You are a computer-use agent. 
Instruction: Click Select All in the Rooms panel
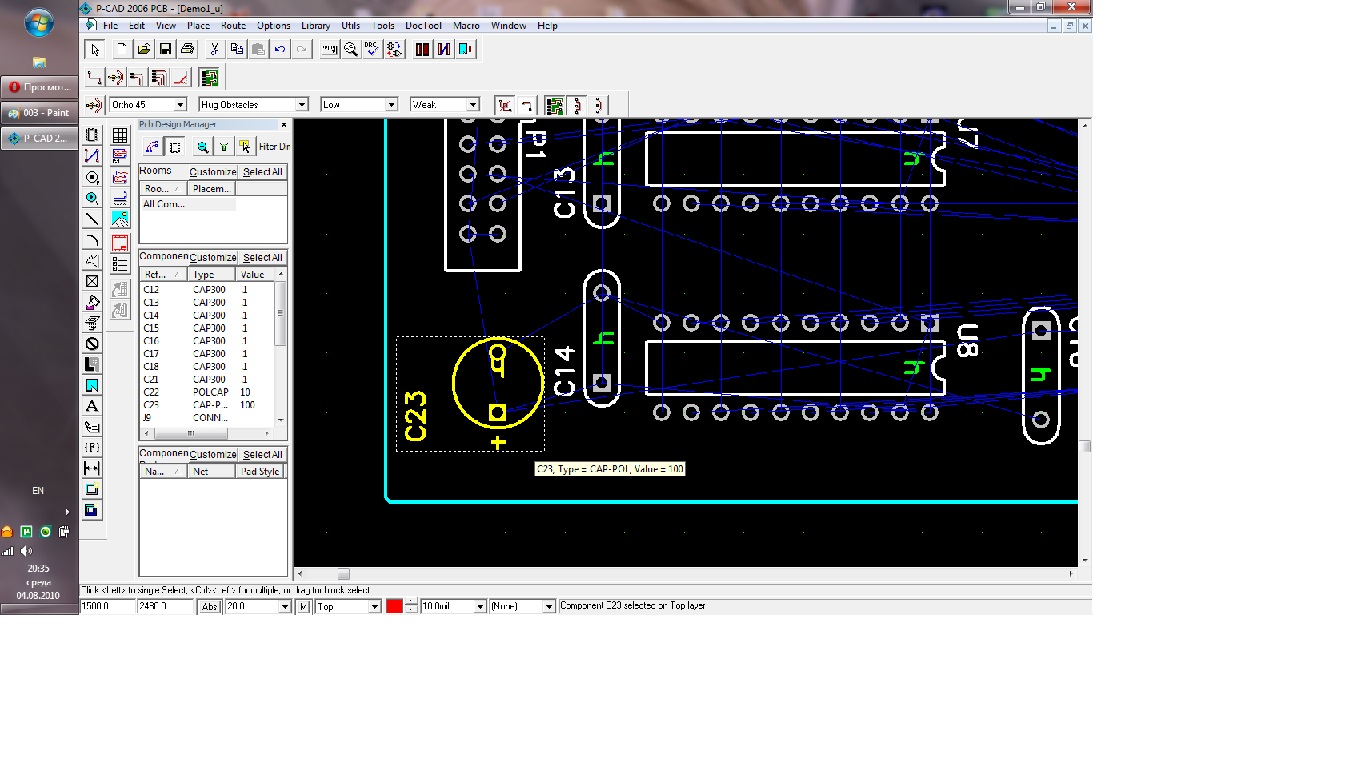click(263, 172)
